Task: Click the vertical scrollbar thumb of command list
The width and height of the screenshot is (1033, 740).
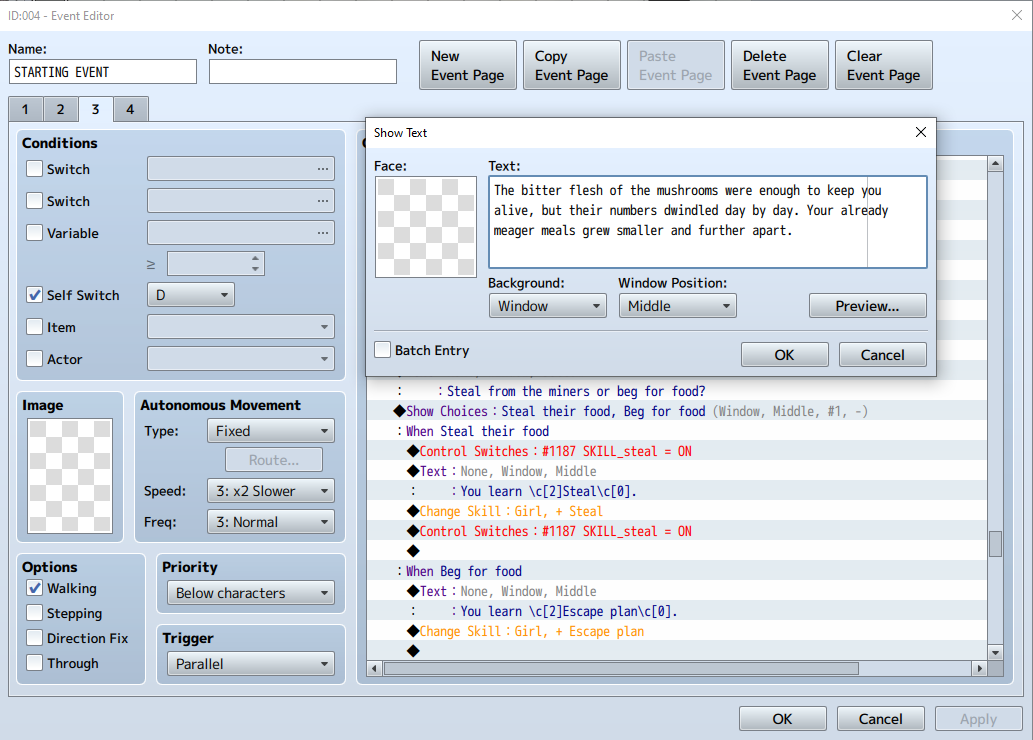Action: [995, 544]
